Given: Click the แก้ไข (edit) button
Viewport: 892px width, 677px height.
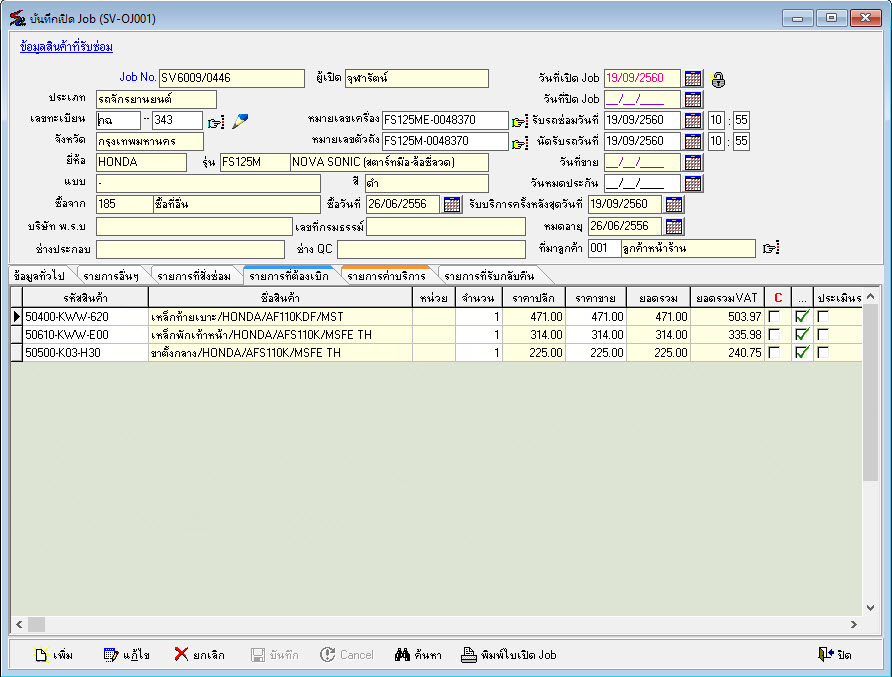Looking at the screenshot, I should tap(127, 655).
